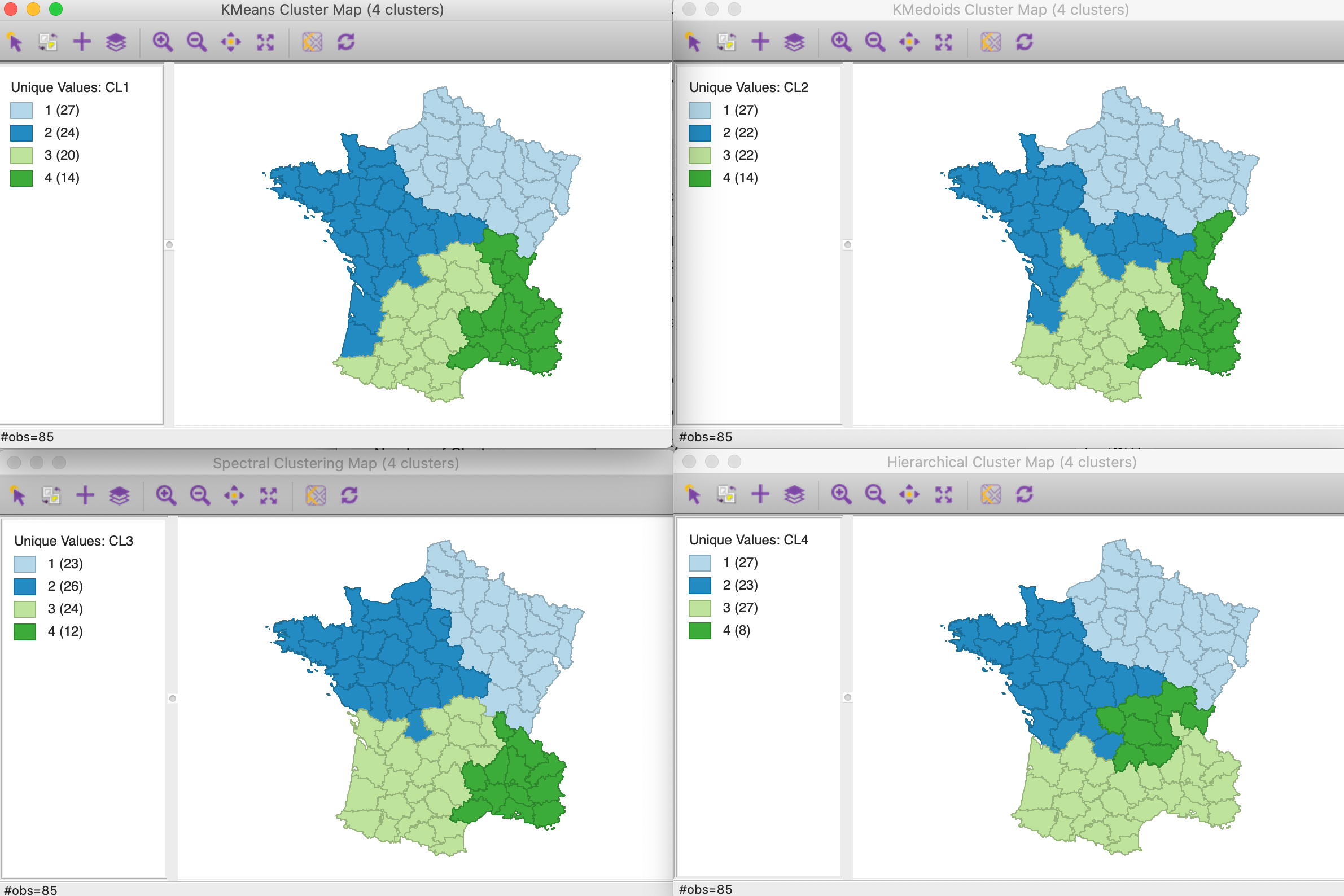Click green maximize button of KMeans window
The height and width of the screenshot is (896, 1344).
pyautogui.click(x=56, y=9)
